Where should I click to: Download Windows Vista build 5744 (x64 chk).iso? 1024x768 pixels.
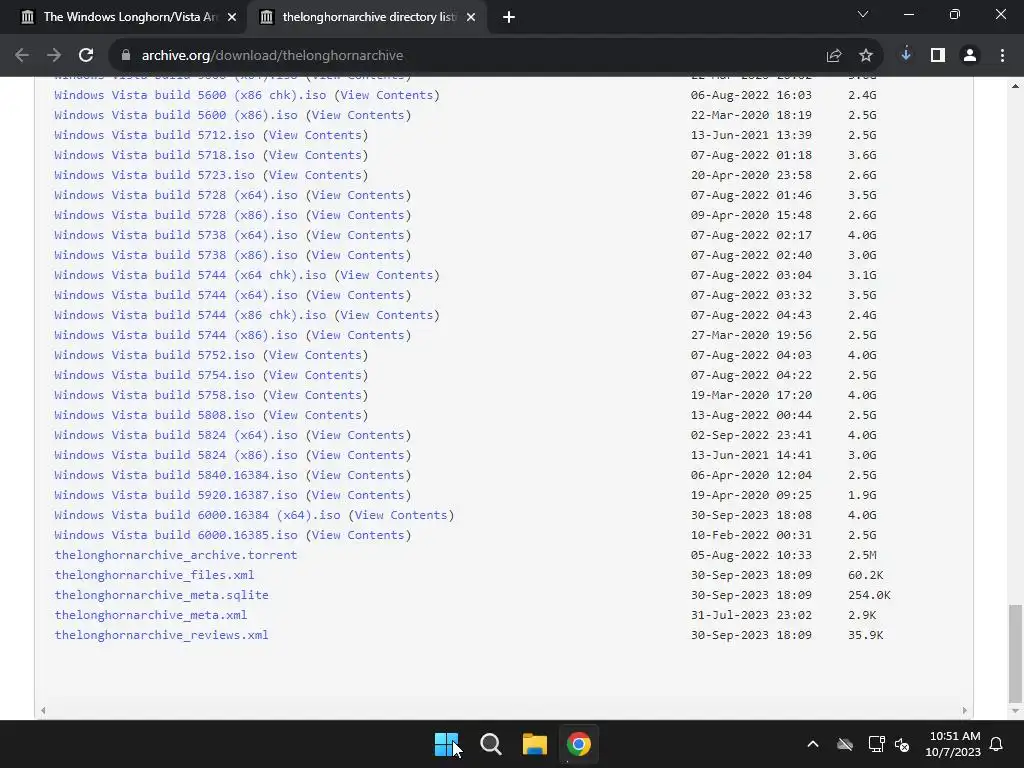[x=190, y=275]
